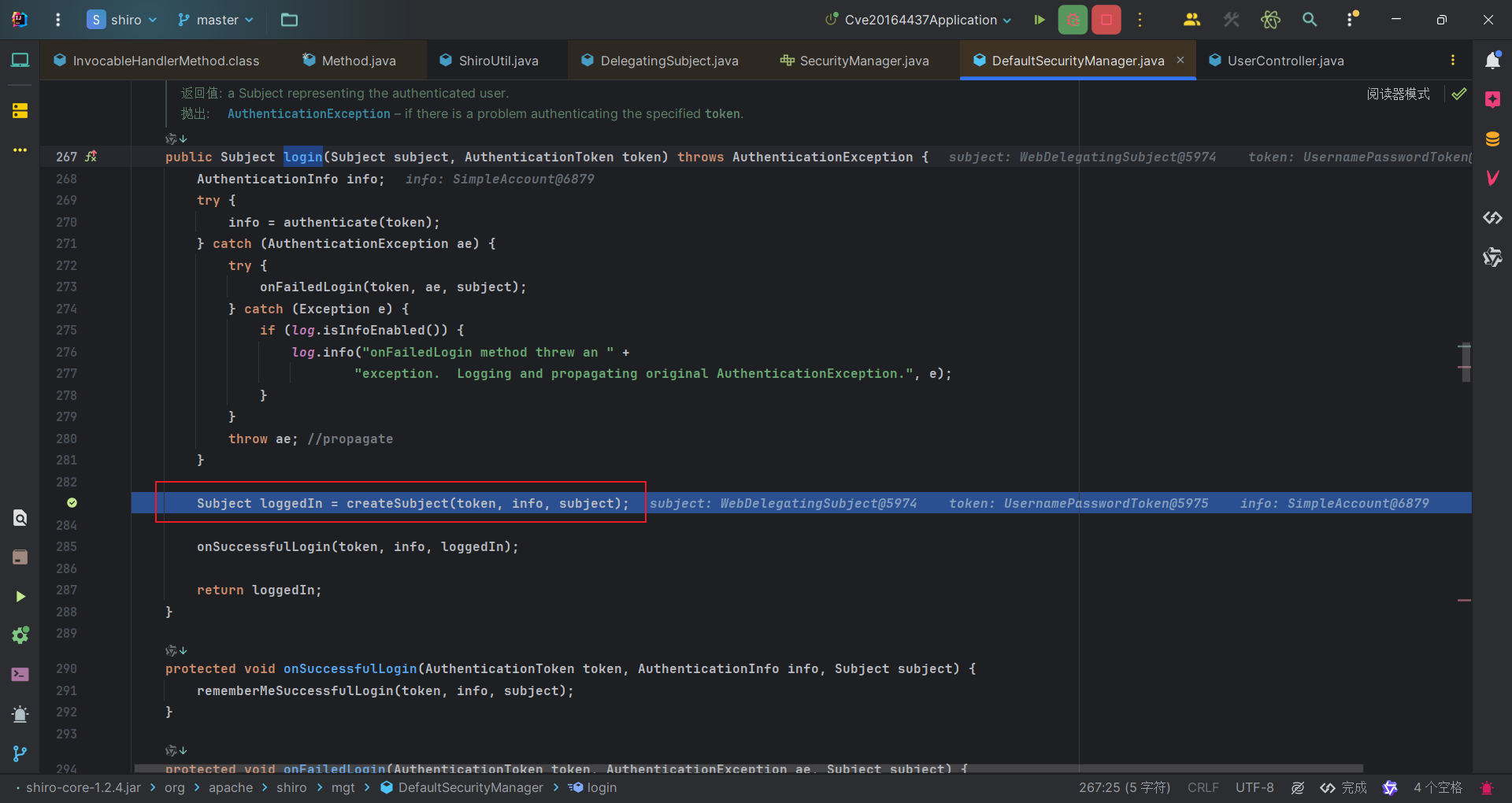Open IDE settings and updates icon
The width and height of the screenshot is (1512, 803).
click(x=1351, y=20)
